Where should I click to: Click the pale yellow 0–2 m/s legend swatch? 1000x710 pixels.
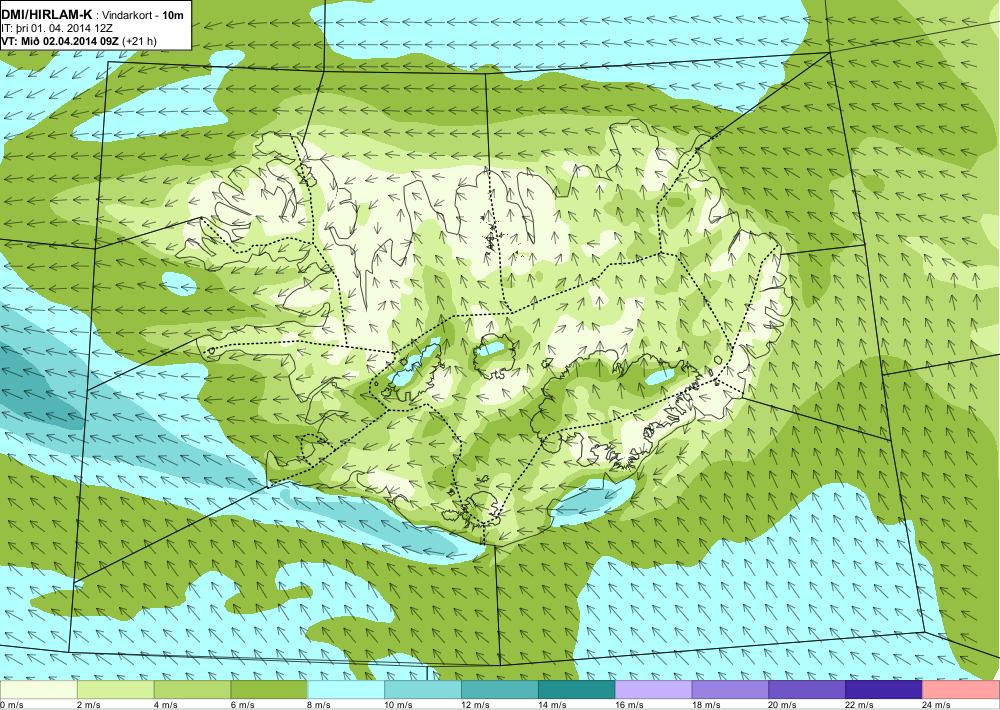[x=39, y=690]
